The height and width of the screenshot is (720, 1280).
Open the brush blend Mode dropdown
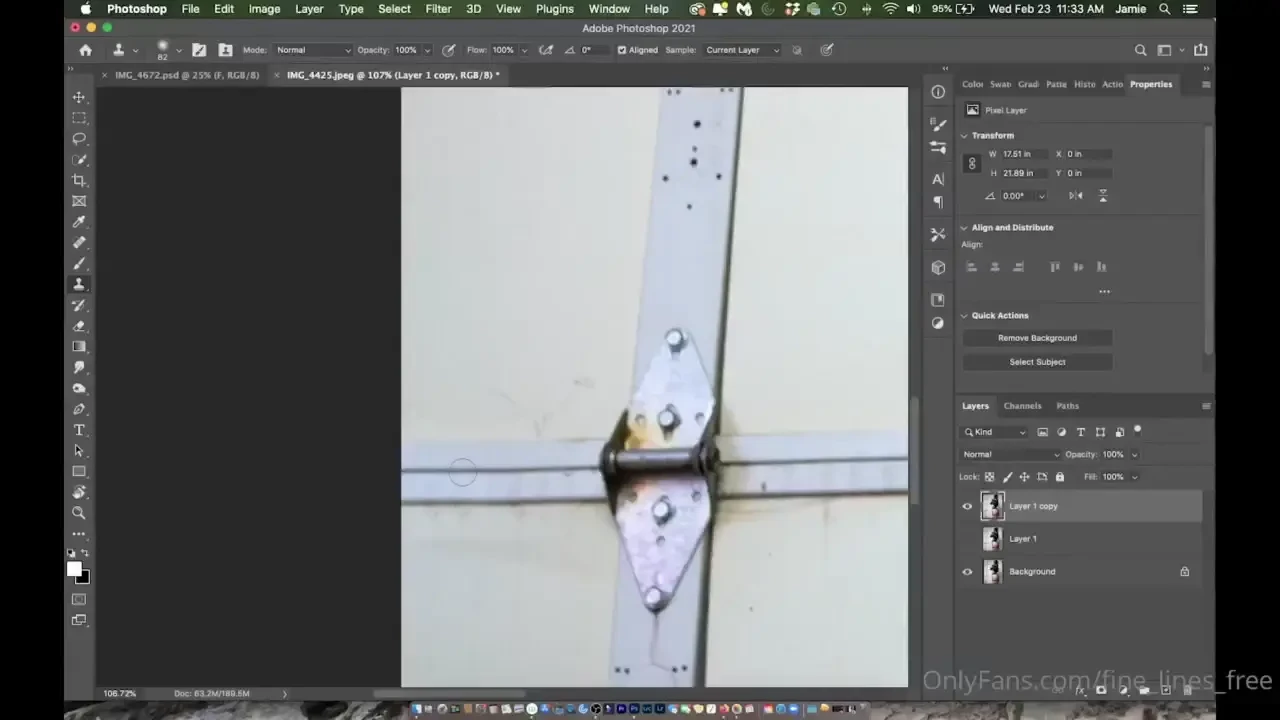point(311,49)
